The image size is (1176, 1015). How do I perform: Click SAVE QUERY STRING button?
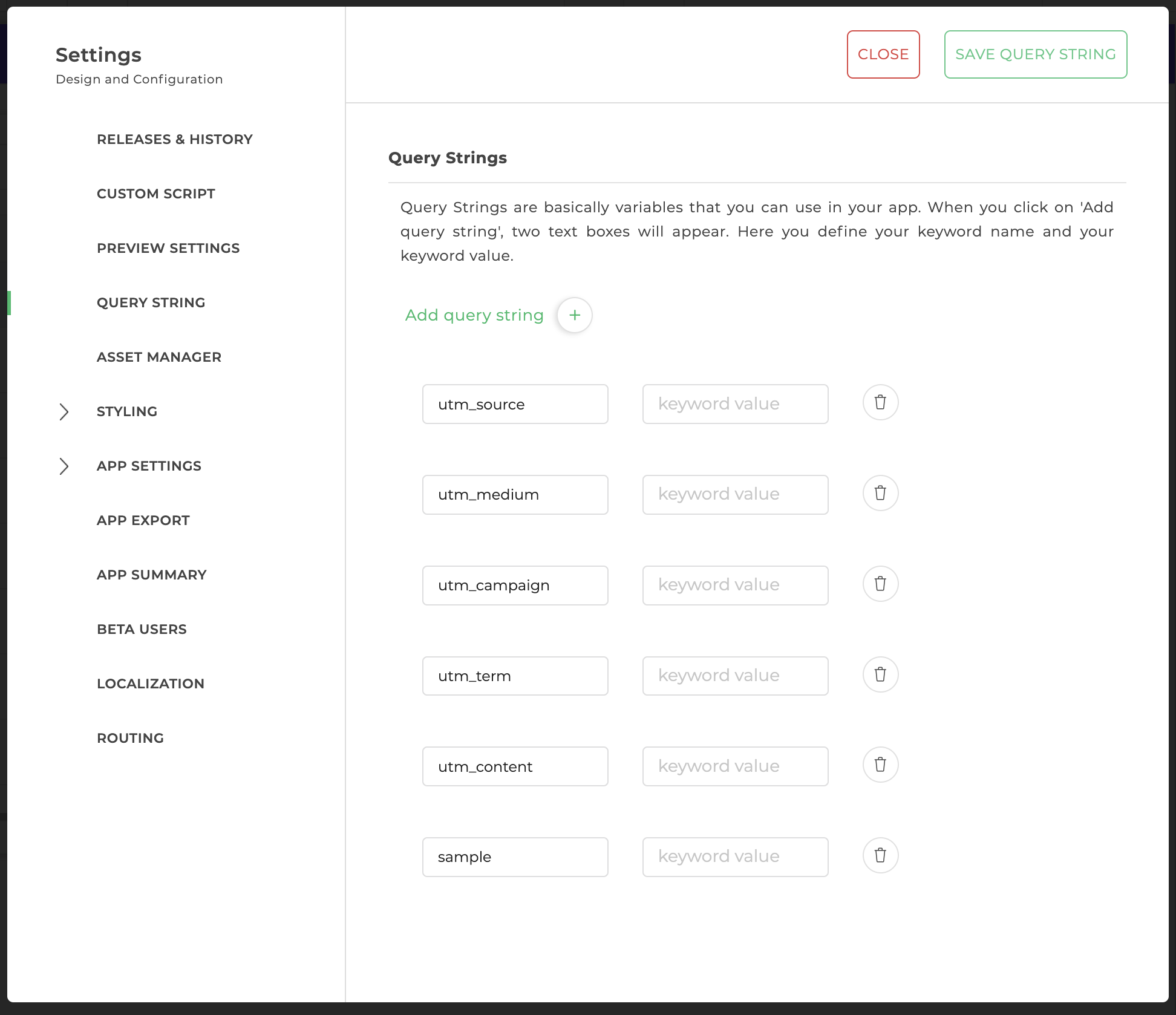(x=1035, y=54)
